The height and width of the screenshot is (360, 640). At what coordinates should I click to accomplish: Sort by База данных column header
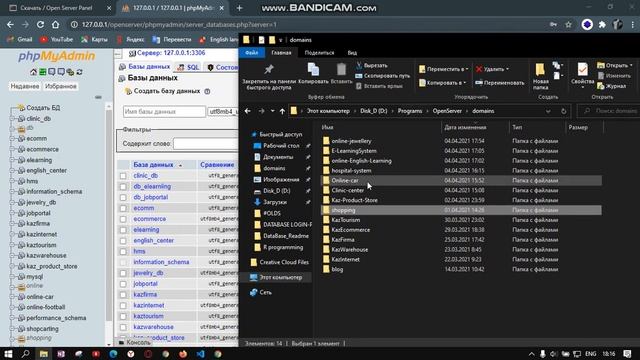pyautogui.click(x=153, y=165)
